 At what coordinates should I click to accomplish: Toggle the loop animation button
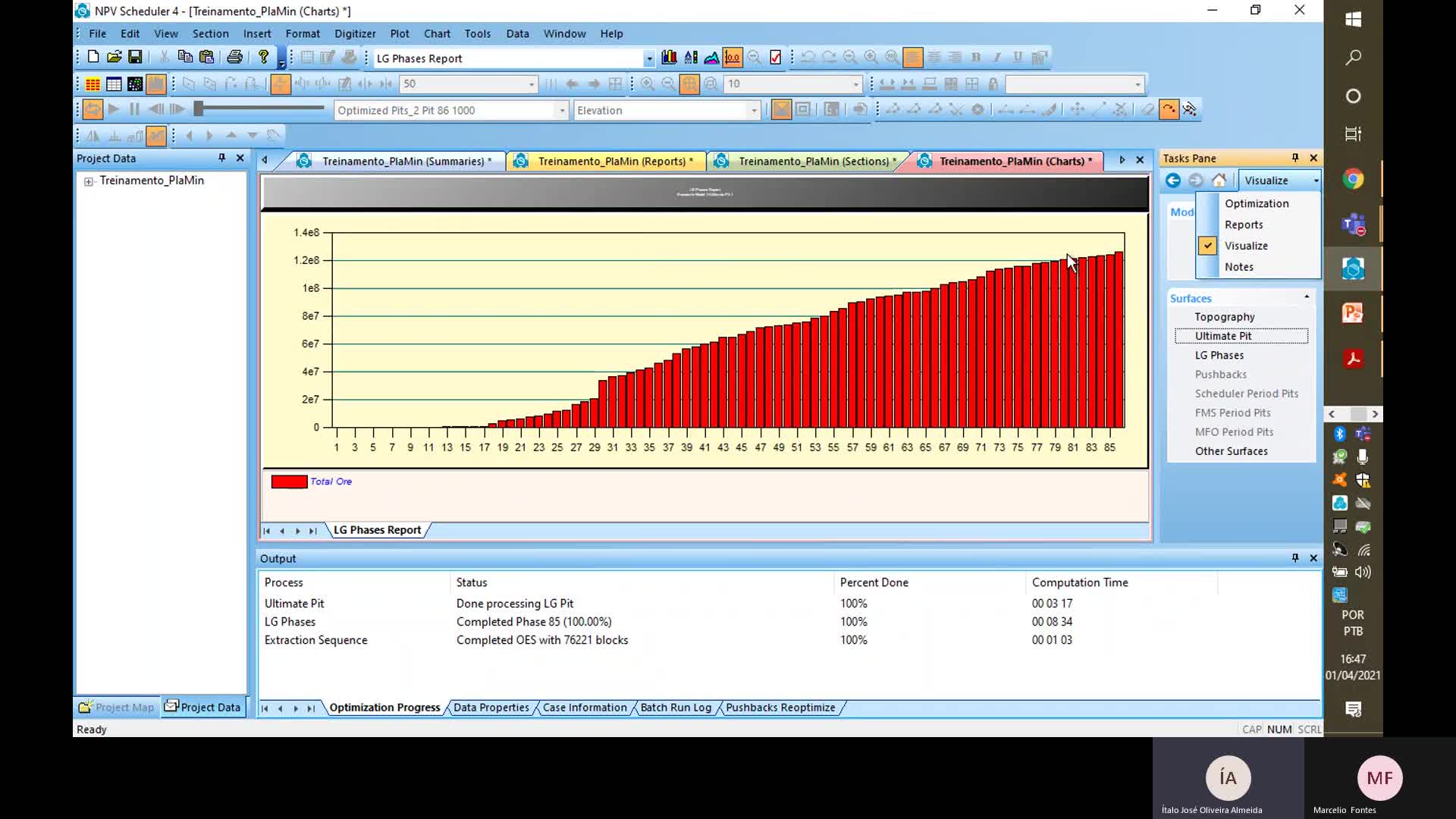coord(93,109)
